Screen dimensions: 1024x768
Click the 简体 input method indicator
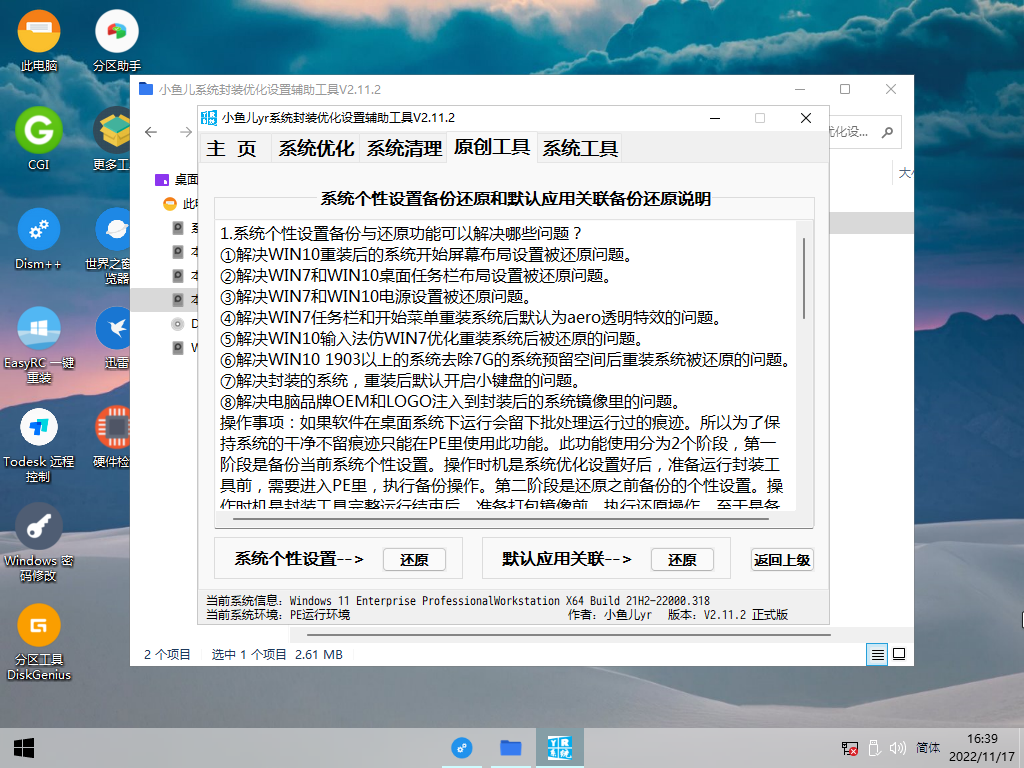[x=928, y=748]
